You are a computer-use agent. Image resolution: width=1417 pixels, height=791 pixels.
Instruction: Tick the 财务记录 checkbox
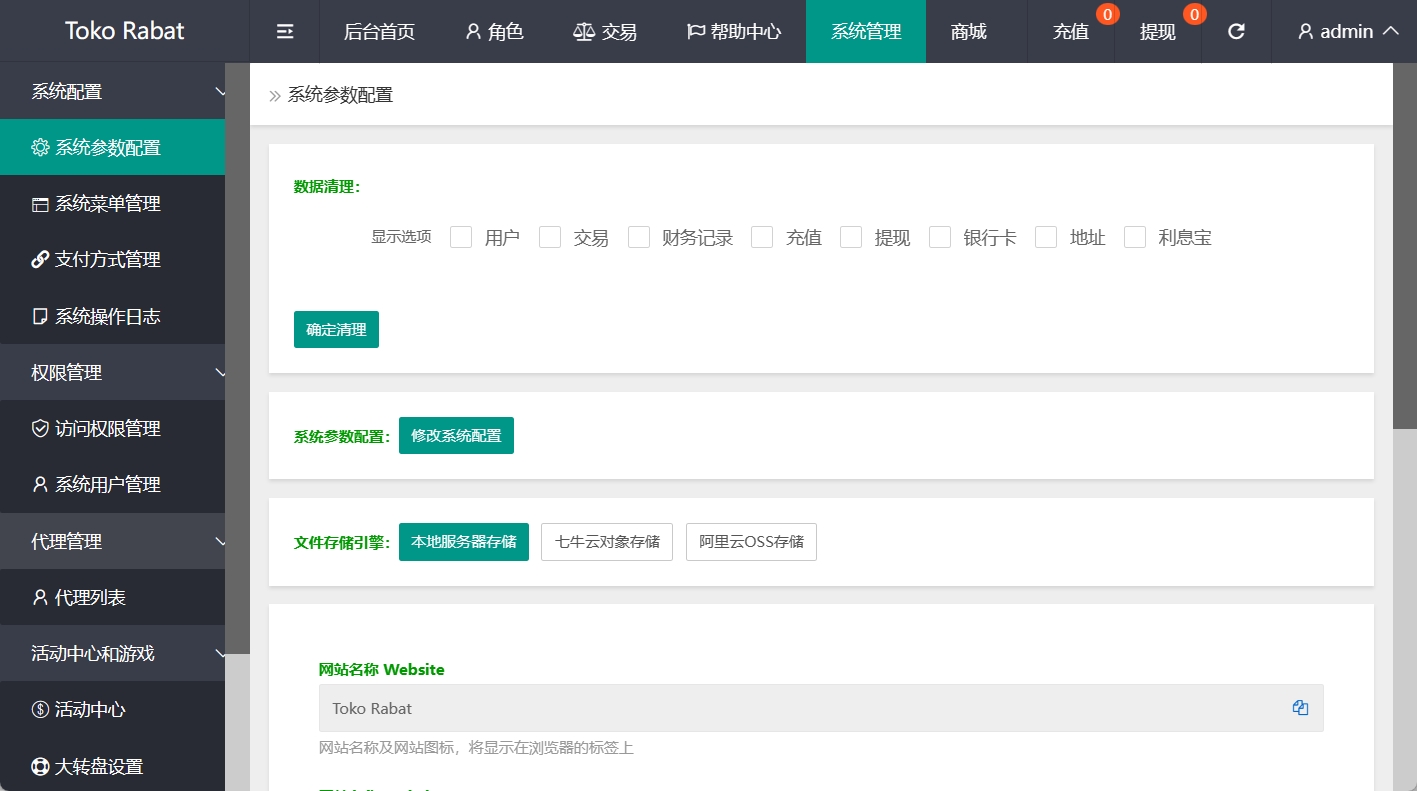[639, 237]
